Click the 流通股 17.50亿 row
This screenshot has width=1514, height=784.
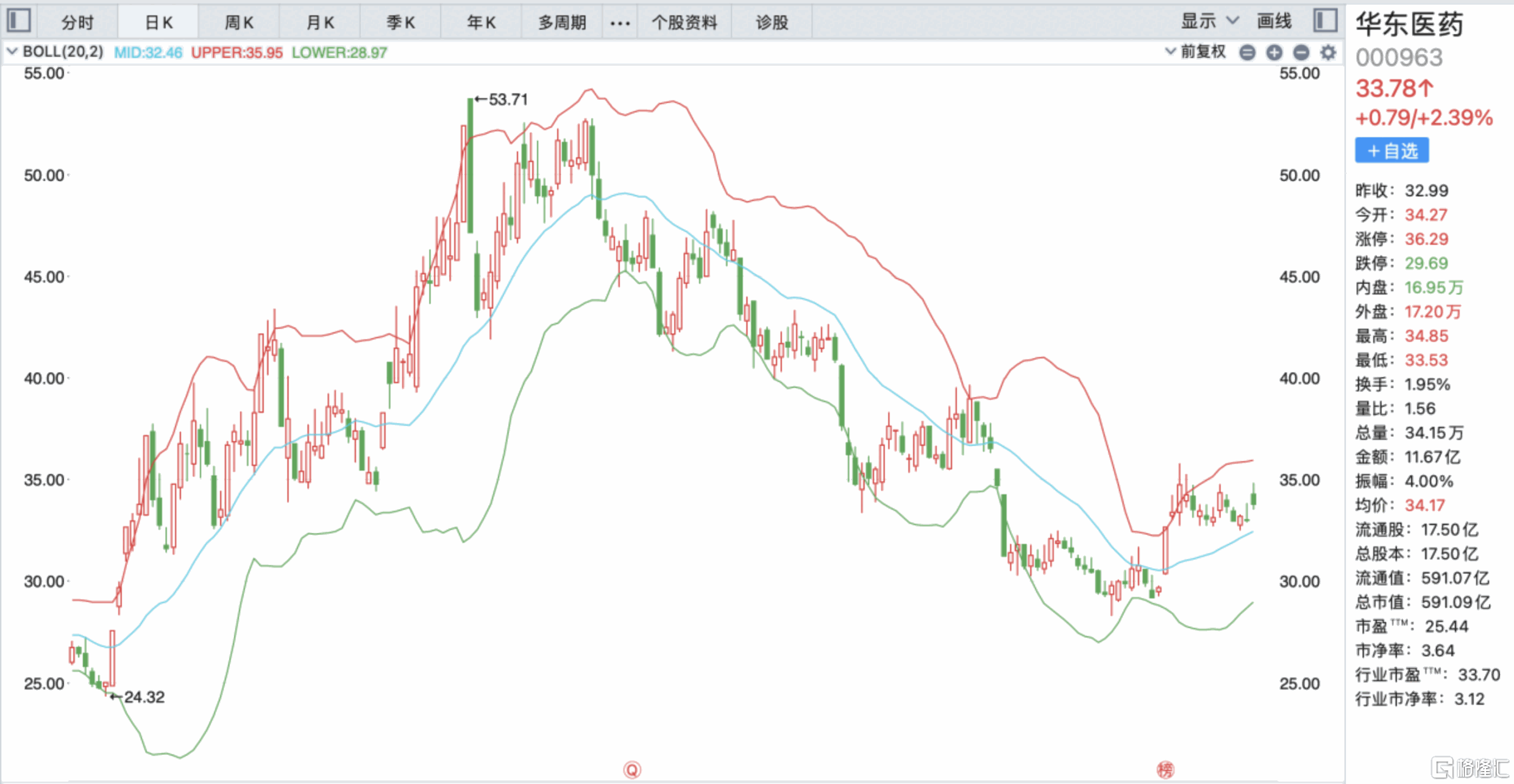(x=1417, y=530)
